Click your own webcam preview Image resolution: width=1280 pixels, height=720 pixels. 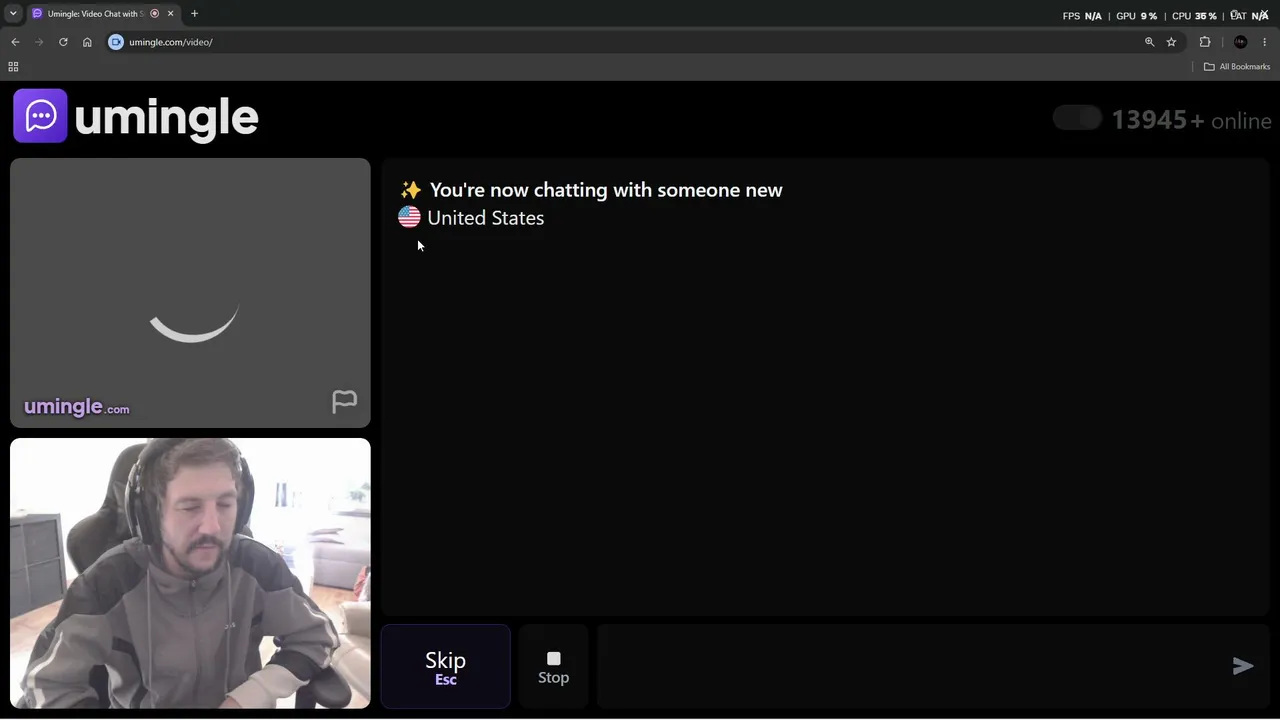tap(190, 573)
